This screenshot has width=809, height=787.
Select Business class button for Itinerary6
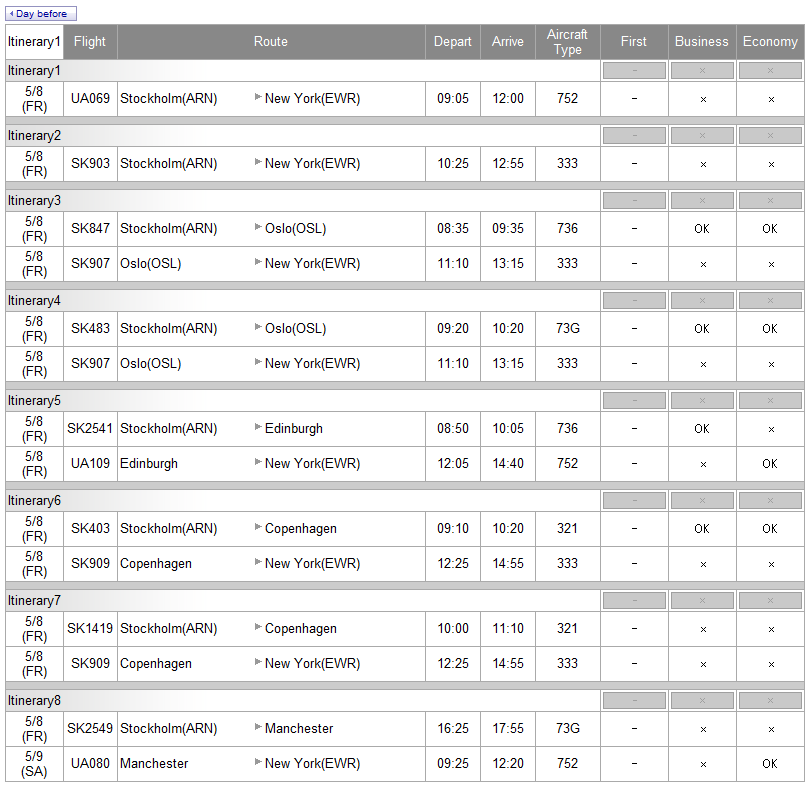click(702, 501)
